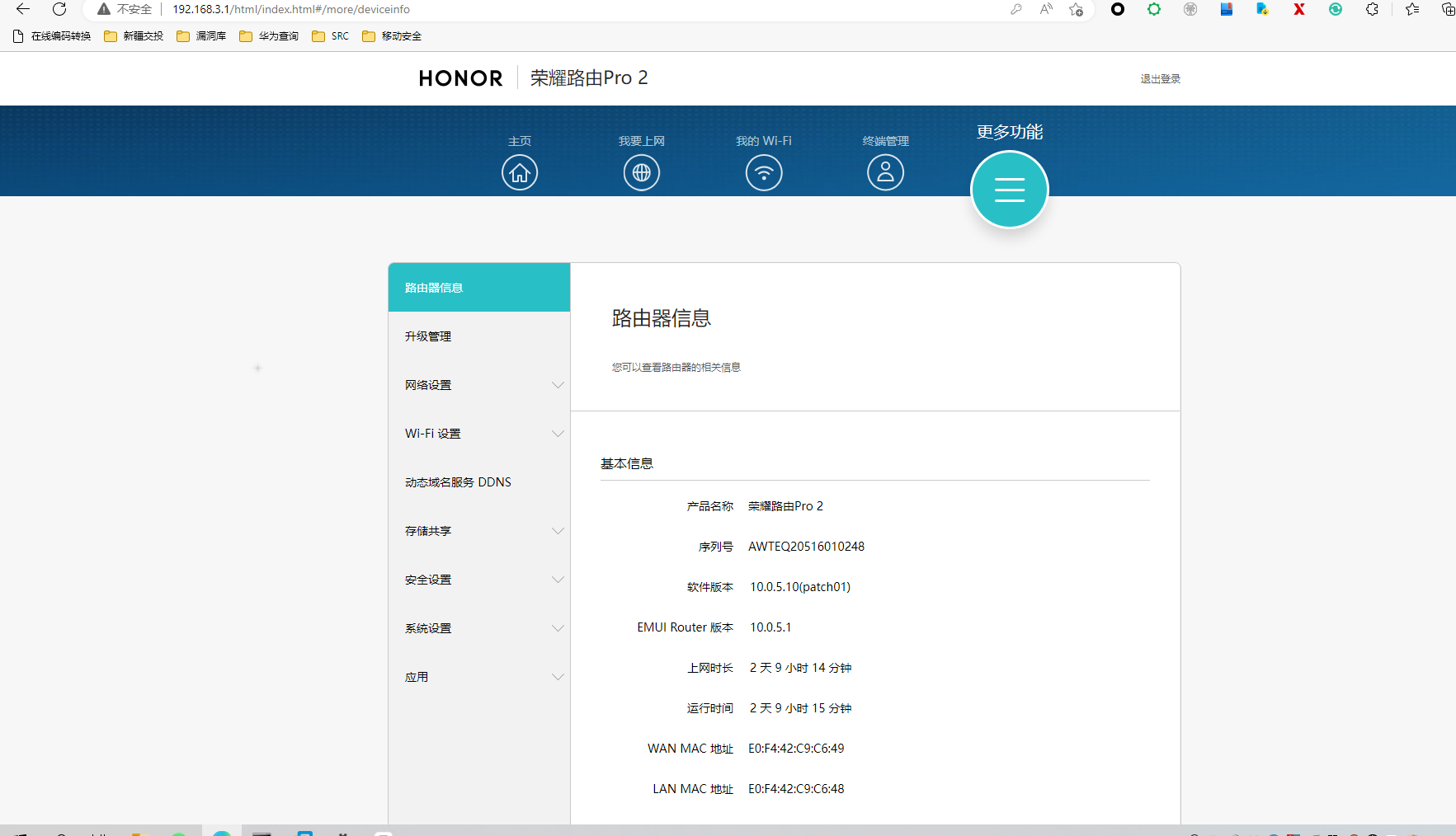Expand 系统设置 chevron
Screen dimensions: 1456x836
[x=558, y=628]
